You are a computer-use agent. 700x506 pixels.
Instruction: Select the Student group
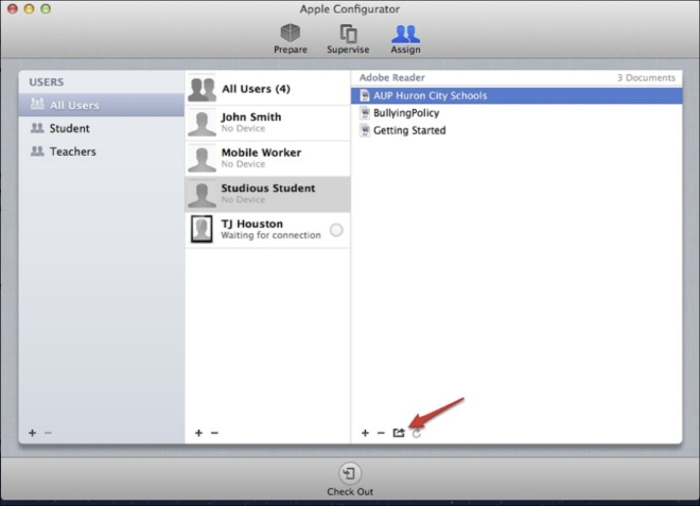click(101, 128)
